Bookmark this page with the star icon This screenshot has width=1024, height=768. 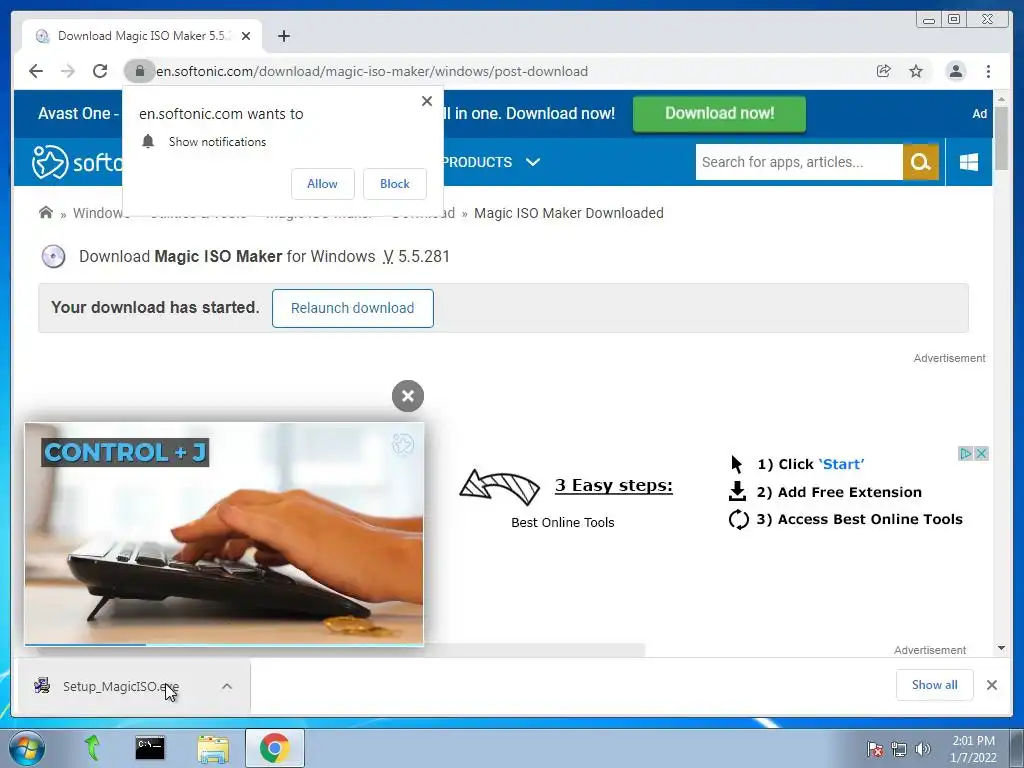(916, 71)
